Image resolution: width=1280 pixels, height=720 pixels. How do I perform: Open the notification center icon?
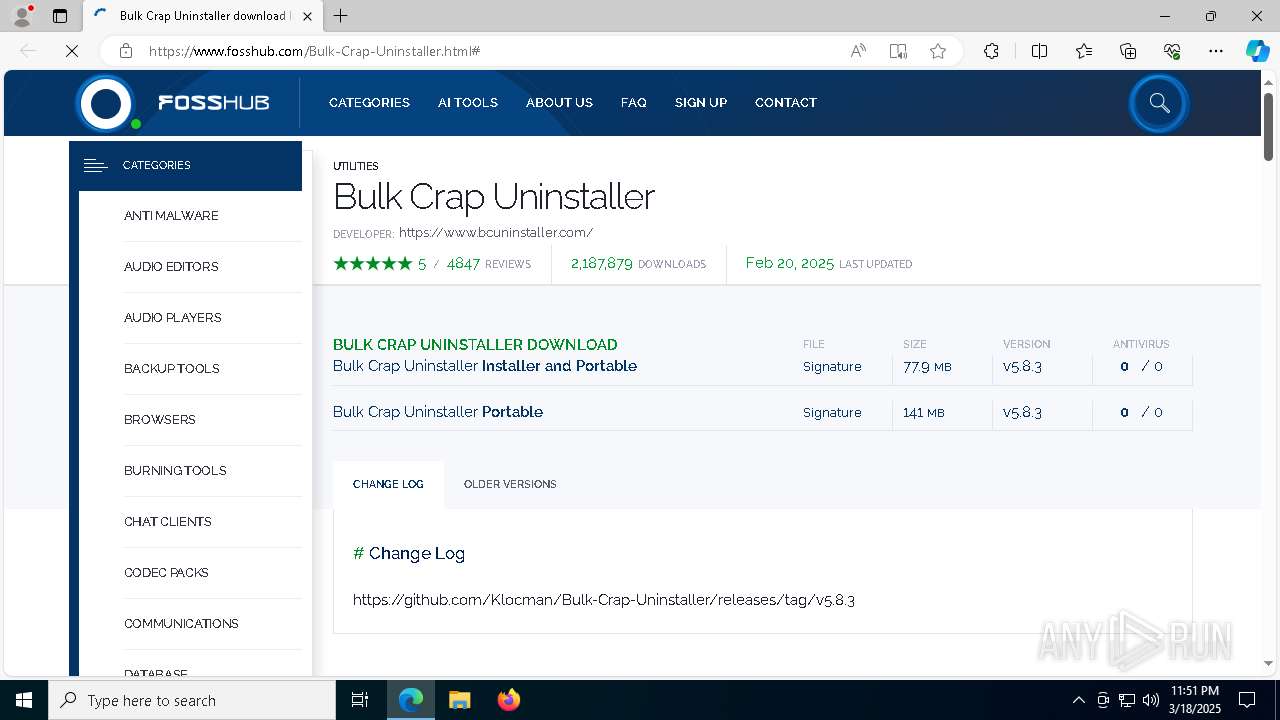[x=1247, y=700]
